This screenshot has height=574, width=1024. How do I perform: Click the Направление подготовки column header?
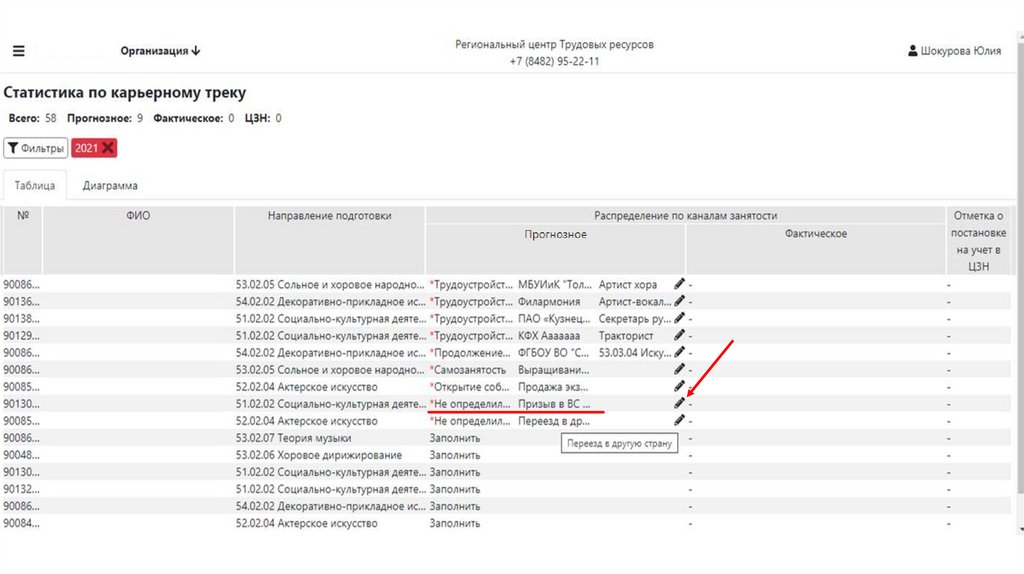(329, 216)
